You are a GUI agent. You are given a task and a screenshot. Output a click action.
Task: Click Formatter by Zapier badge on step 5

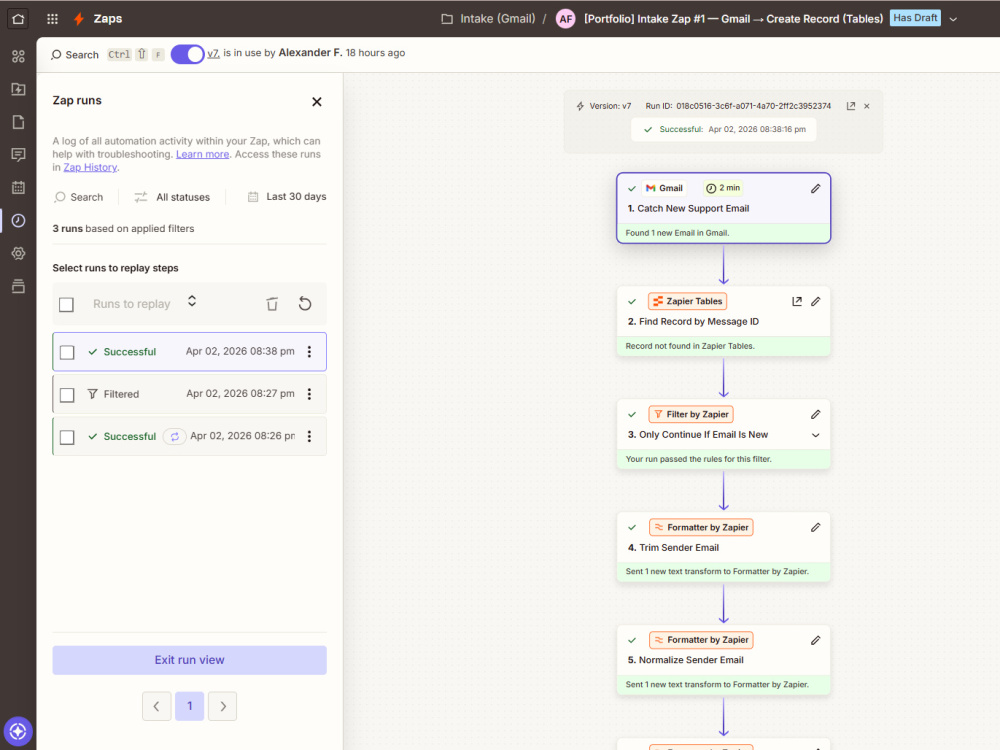(701, 640)
